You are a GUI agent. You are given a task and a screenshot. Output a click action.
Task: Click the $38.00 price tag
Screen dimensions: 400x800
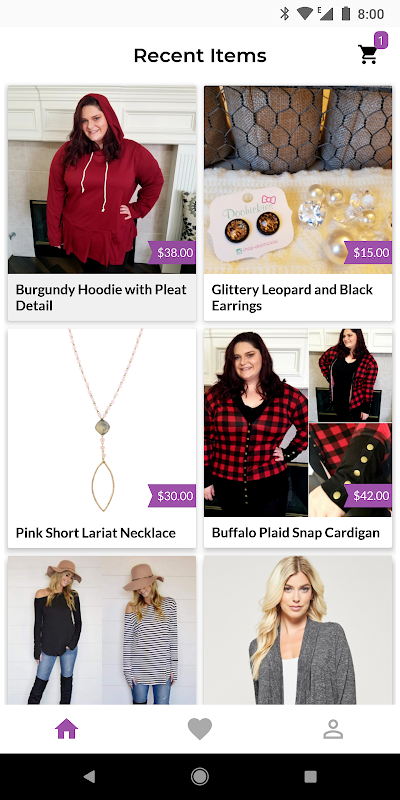(172, 253)
